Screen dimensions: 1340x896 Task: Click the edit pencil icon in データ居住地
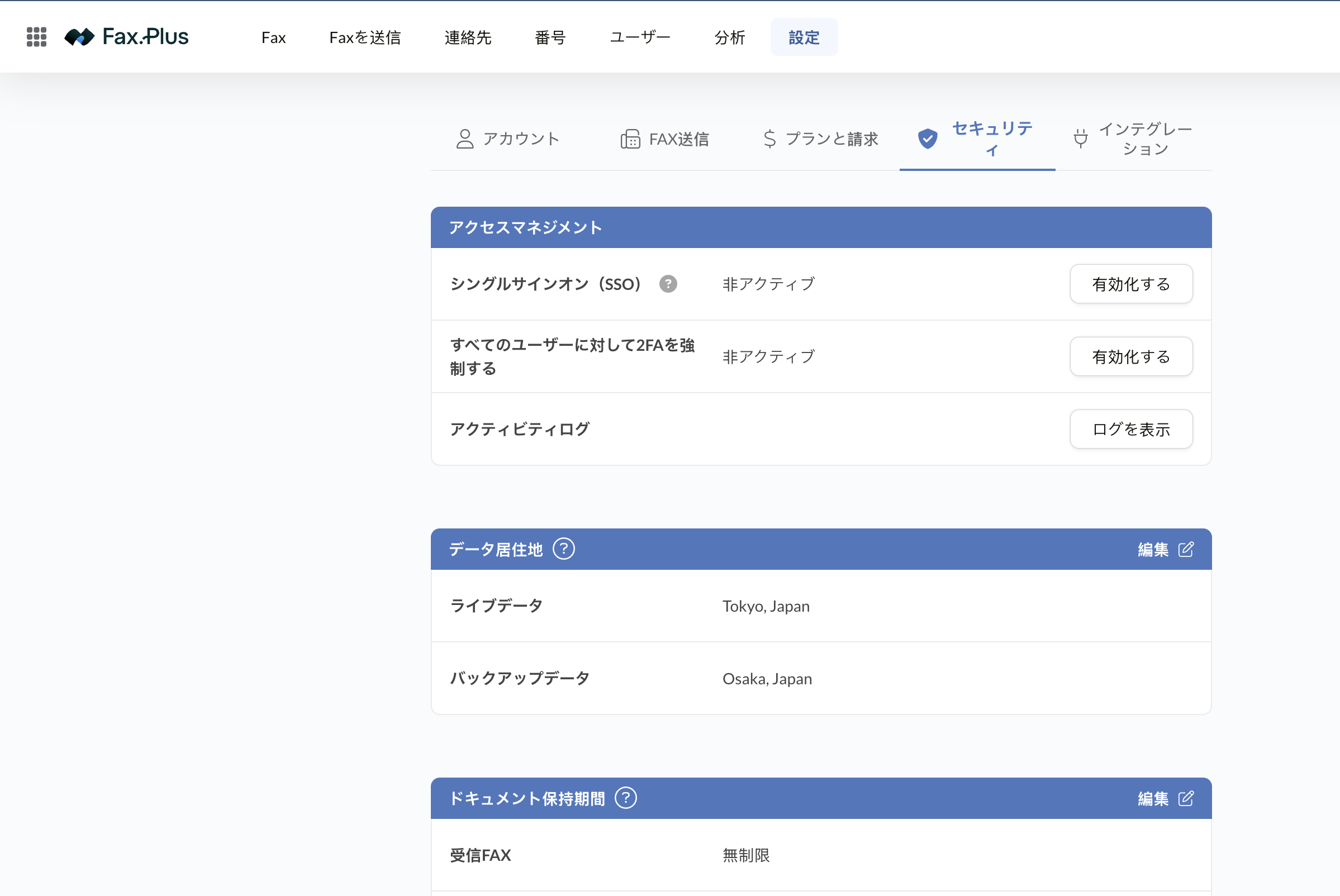point(1186,549)
